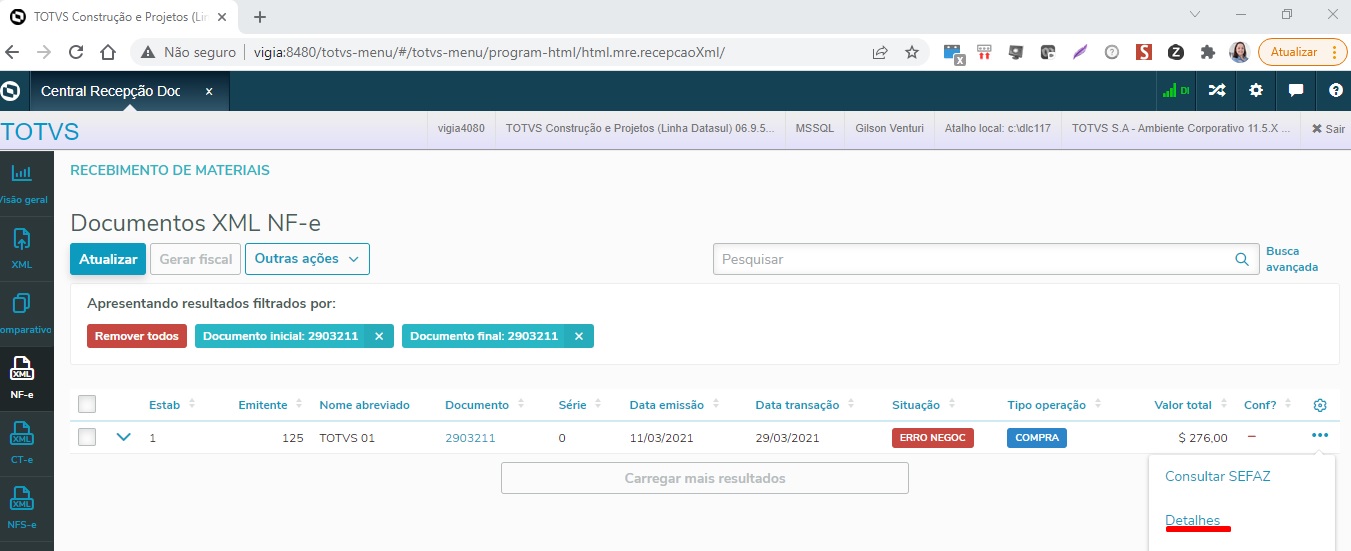Go to the browser home page
Viewport: 1351px width, 551px height.
click(109, 52)
